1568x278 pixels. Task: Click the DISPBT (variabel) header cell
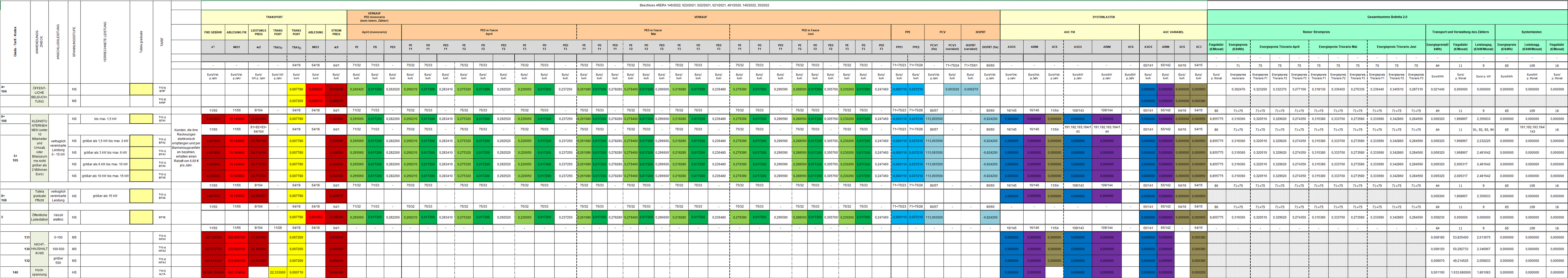[971, 46]
